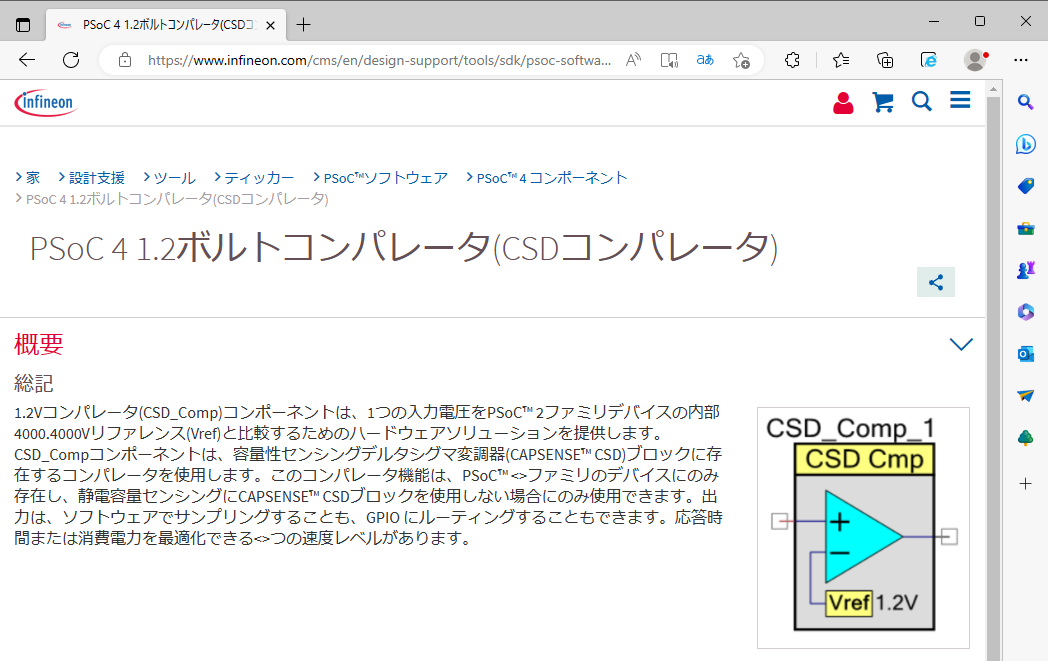Open the myInfineon user account icon
This screenshot has height=661, width=1048.
(x=843, y=102)
